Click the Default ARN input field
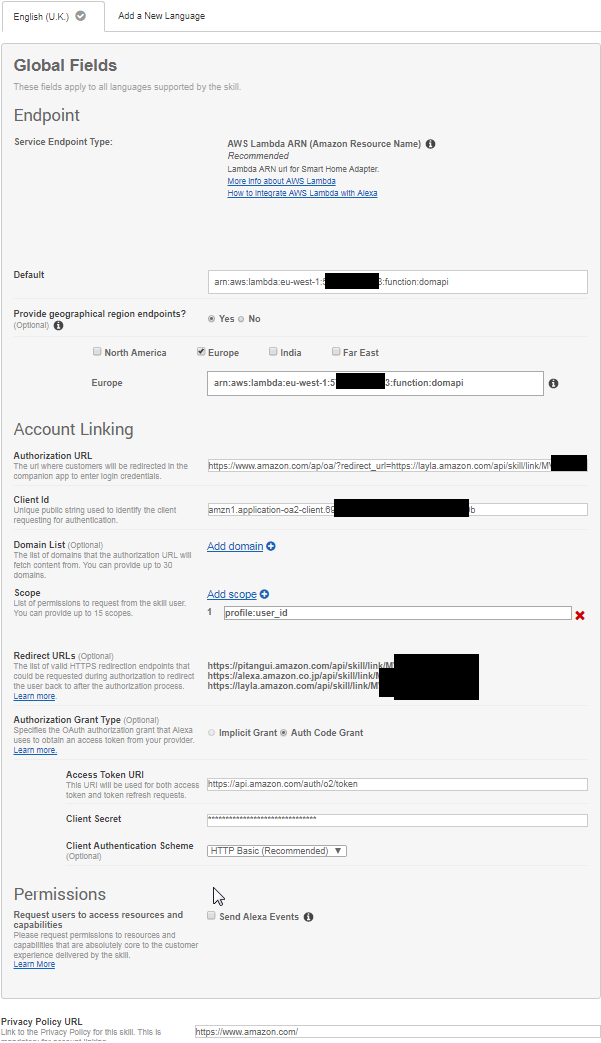The image size is (601, 1043). click(x=398, y=282)
